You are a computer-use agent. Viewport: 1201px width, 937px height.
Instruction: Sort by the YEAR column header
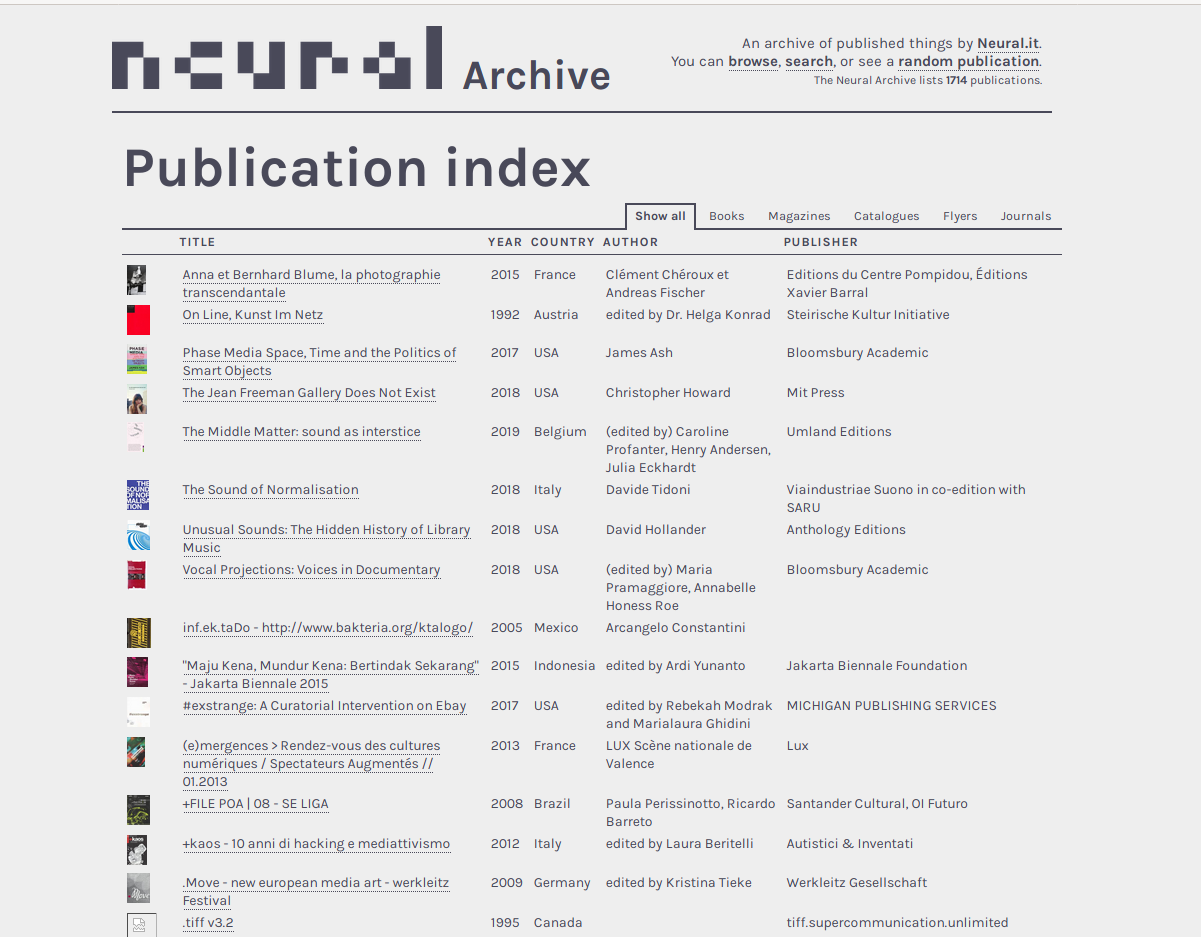tap(505, 242)
